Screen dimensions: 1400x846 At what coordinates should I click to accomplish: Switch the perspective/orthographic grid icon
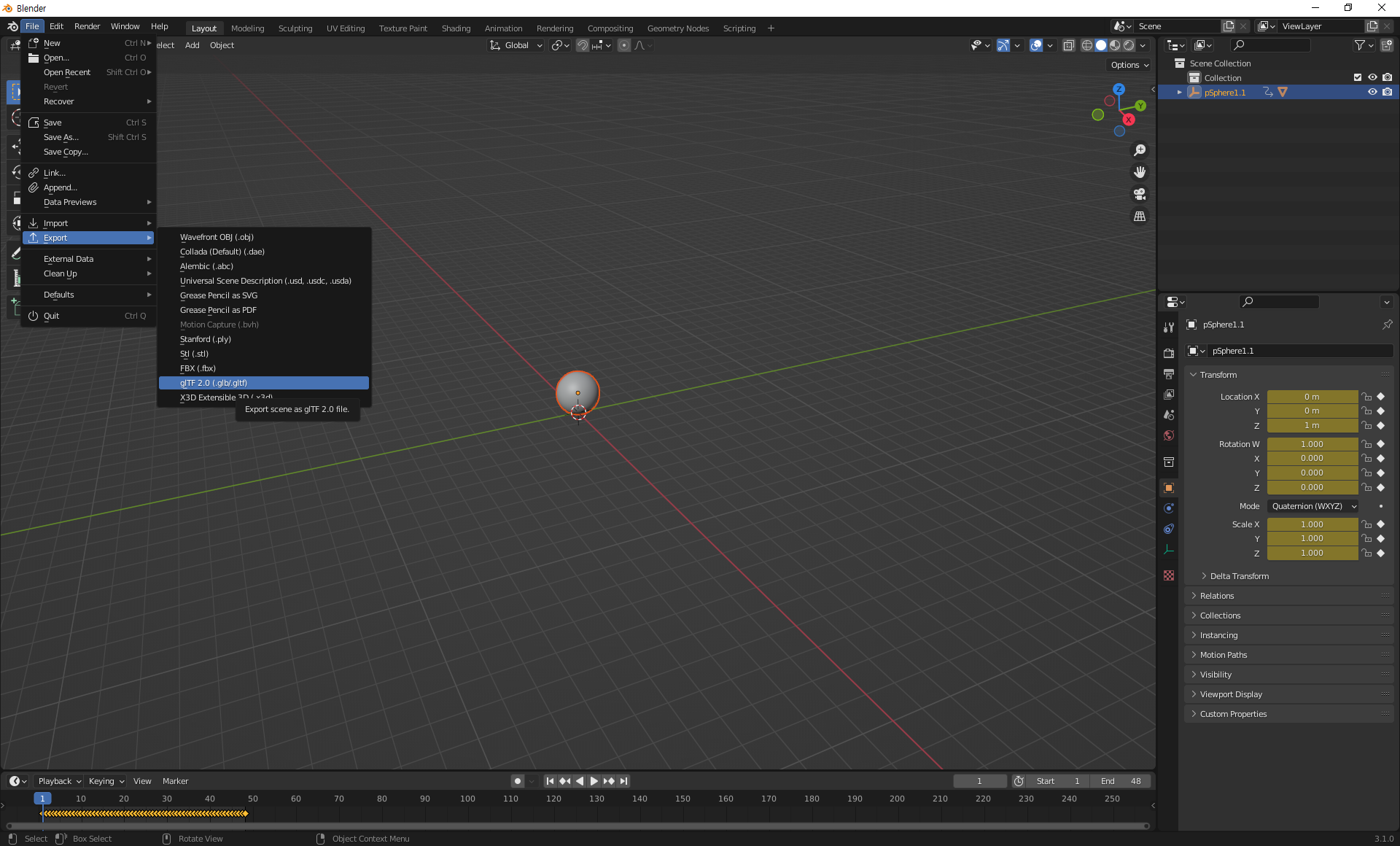click(x=1139, y=217)
